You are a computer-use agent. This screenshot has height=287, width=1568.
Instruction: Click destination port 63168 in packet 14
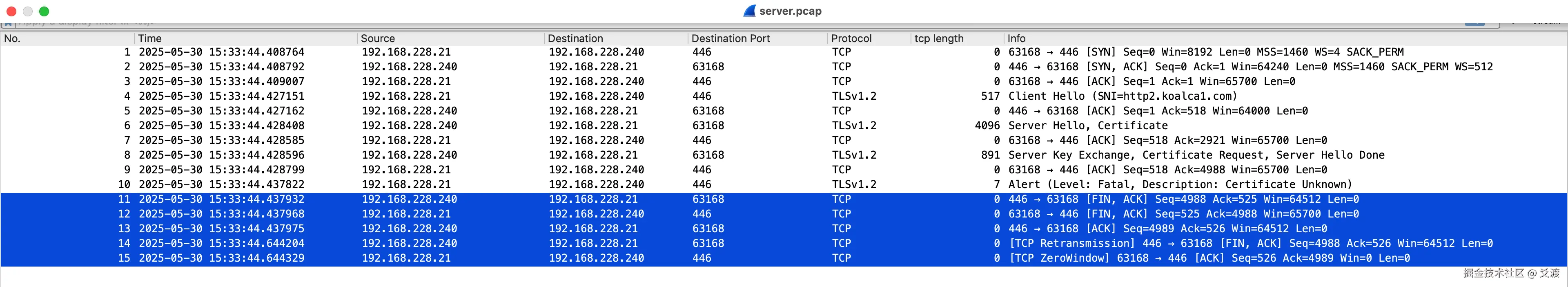pyautogui.click(x=708, y=243)
